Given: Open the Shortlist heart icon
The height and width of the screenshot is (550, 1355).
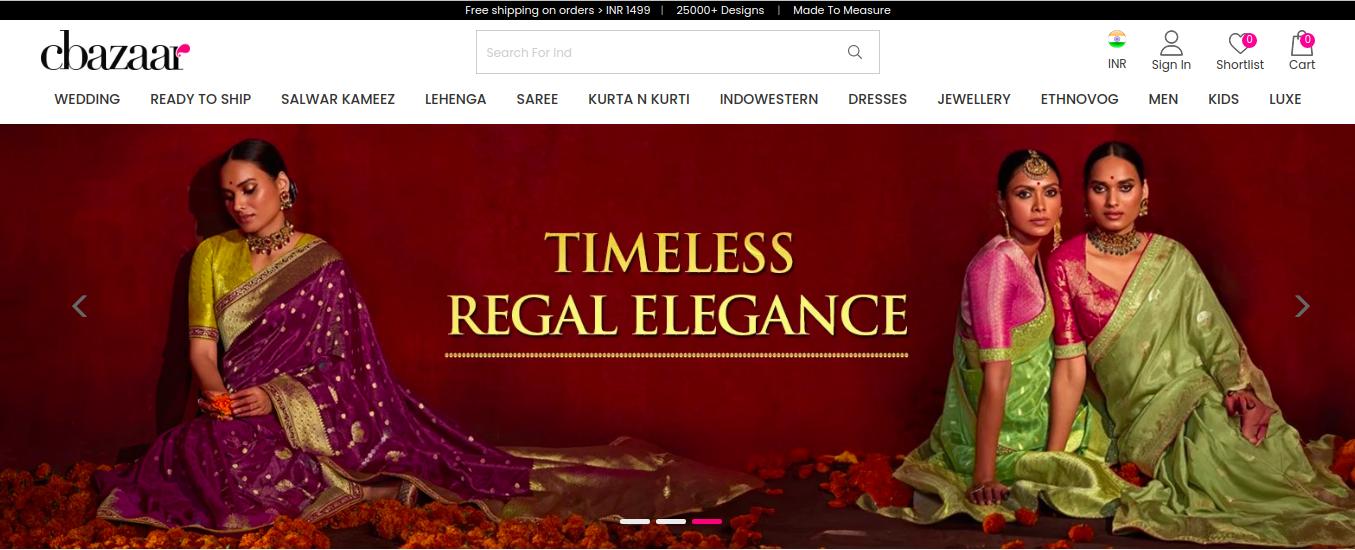Looking at the screenshot, I should point(1240,50).
